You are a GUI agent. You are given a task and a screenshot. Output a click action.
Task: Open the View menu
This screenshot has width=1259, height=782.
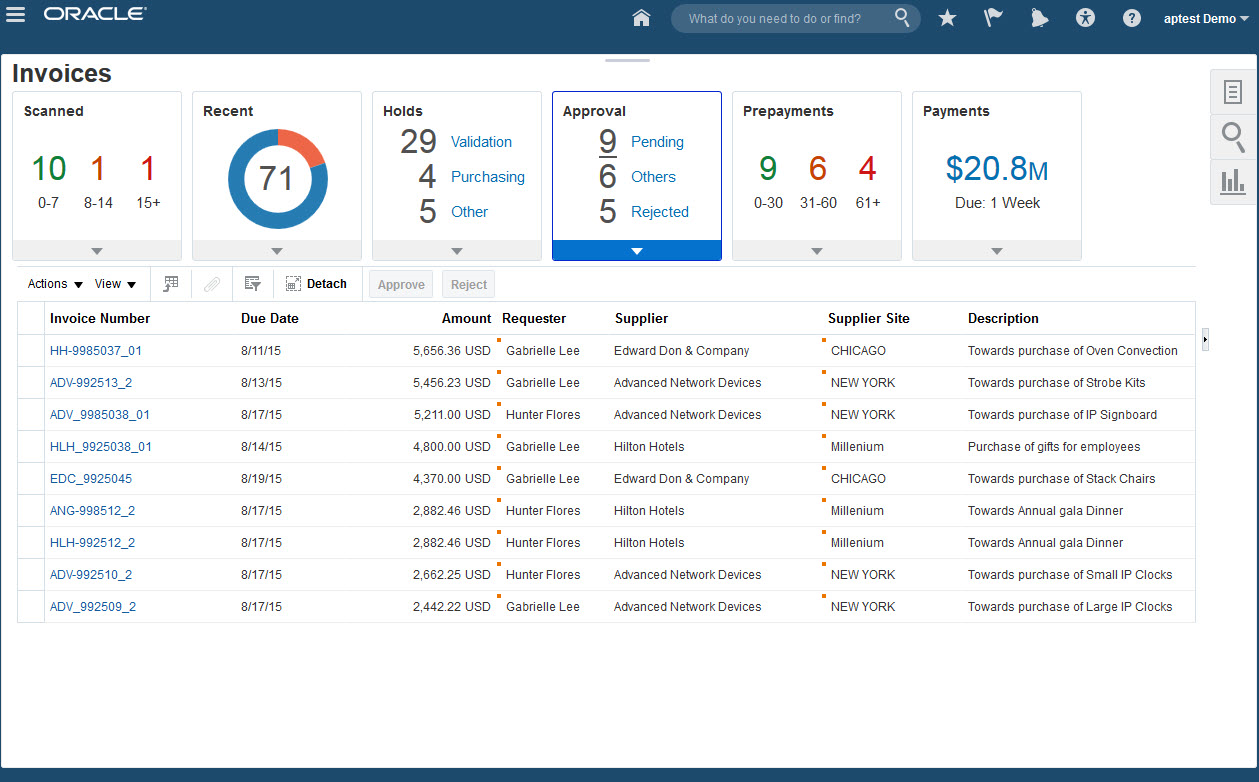coord(115,284)
